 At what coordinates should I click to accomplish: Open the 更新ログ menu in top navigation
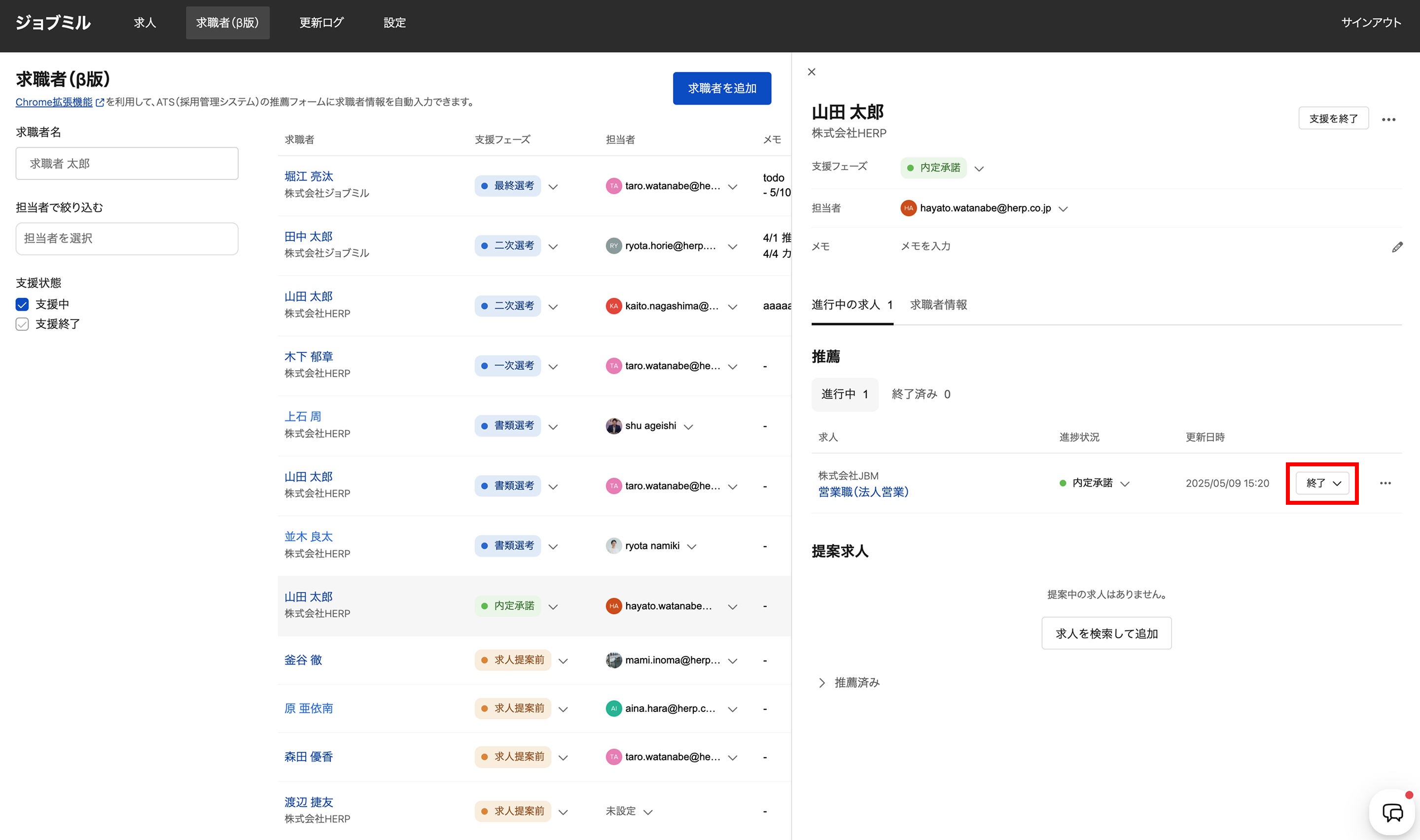point(321,23)
